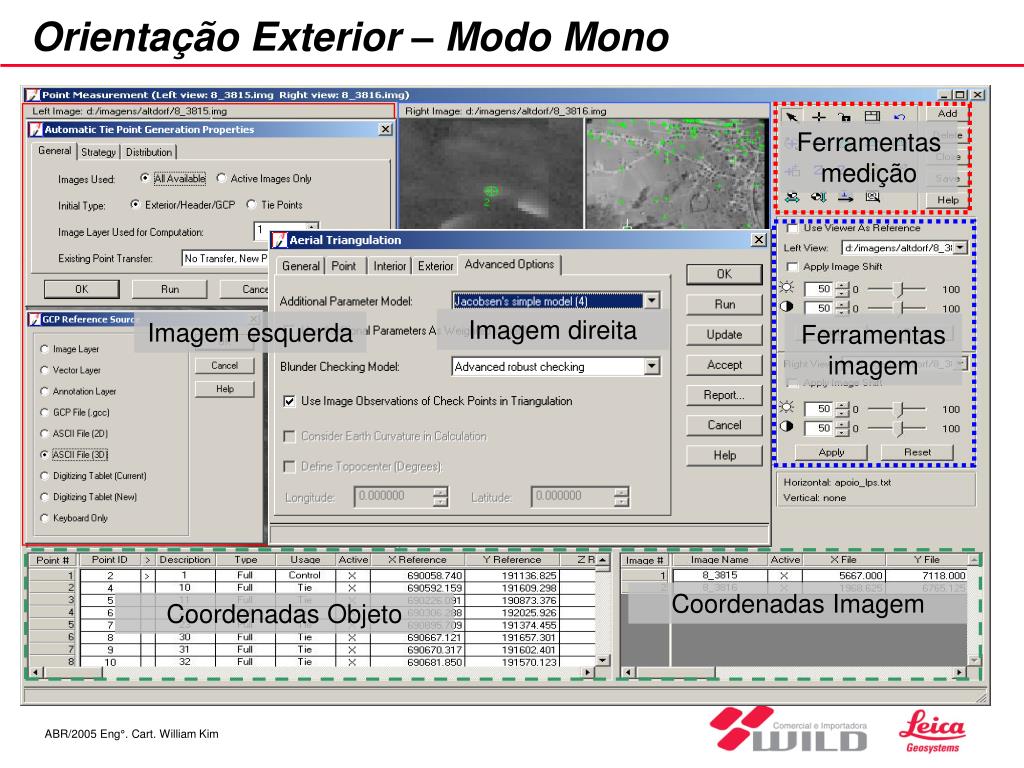Select the arrow pointer tool
The height and width of the screenshot is (768, 1024).
pyautogui.click(x=792, y=117)
